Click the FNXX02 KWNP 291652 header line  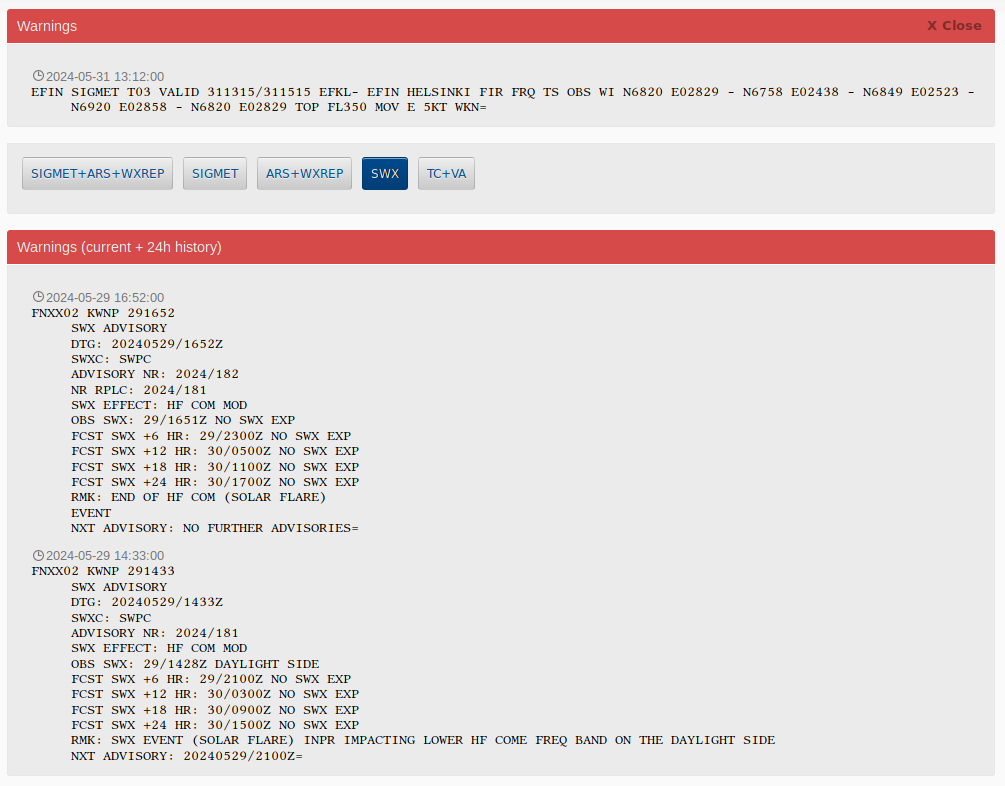[x=103, y=313]
